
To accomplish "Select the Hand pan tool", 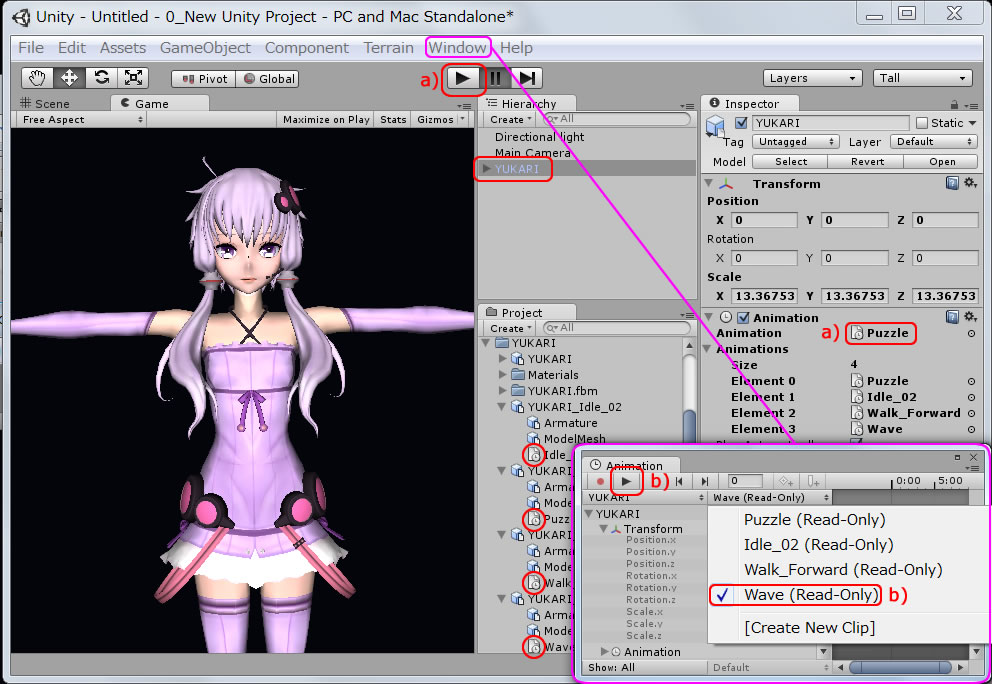I will 38,77.
